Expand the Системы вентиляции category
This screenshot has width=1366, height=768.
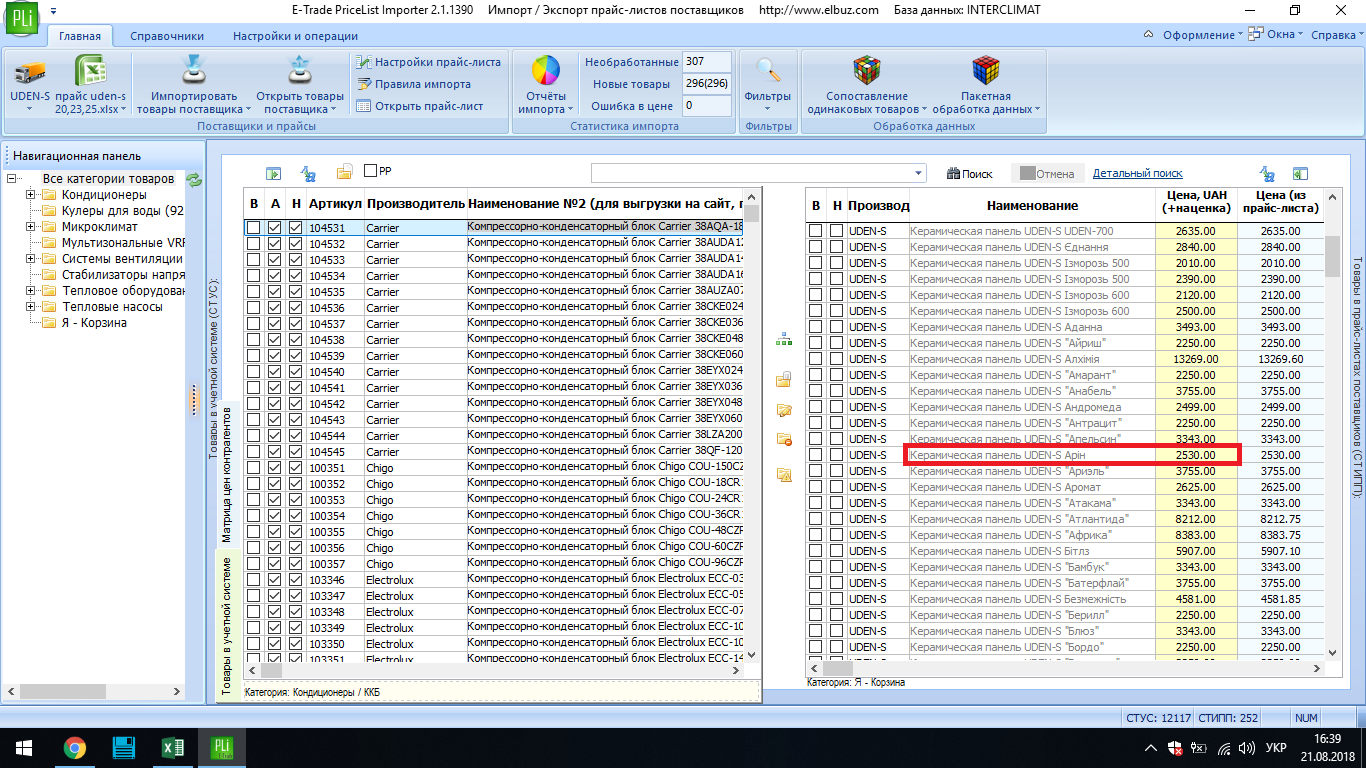point(31,259)
